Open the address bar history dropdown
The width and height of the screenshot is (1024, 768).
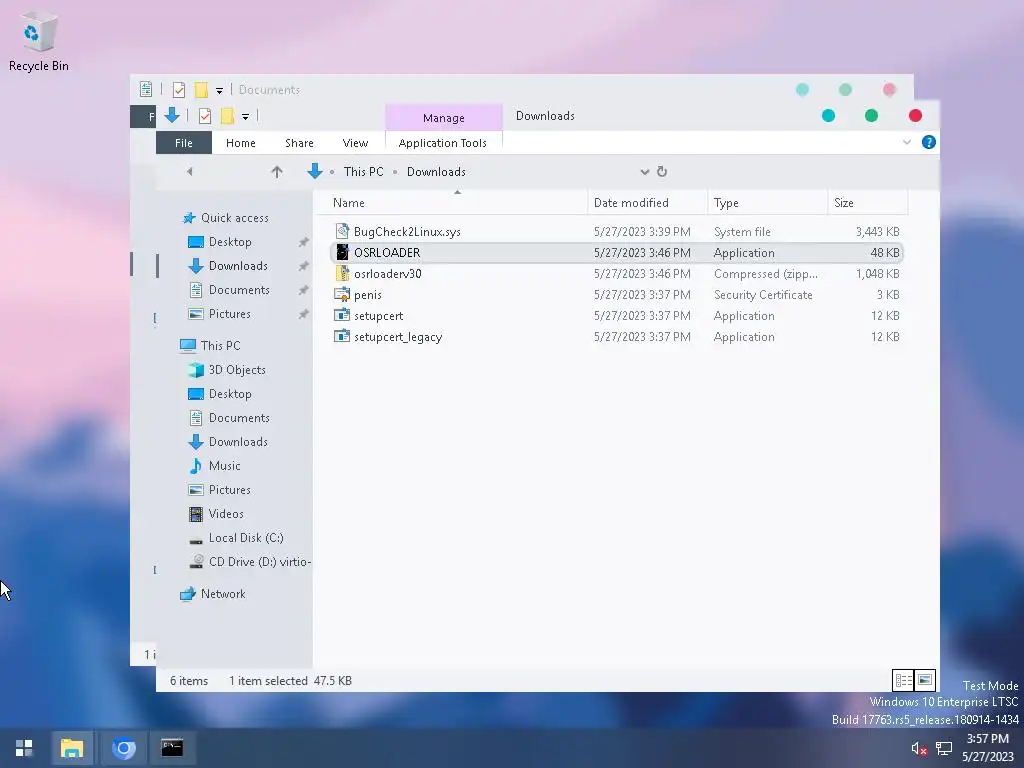point(645,172)
